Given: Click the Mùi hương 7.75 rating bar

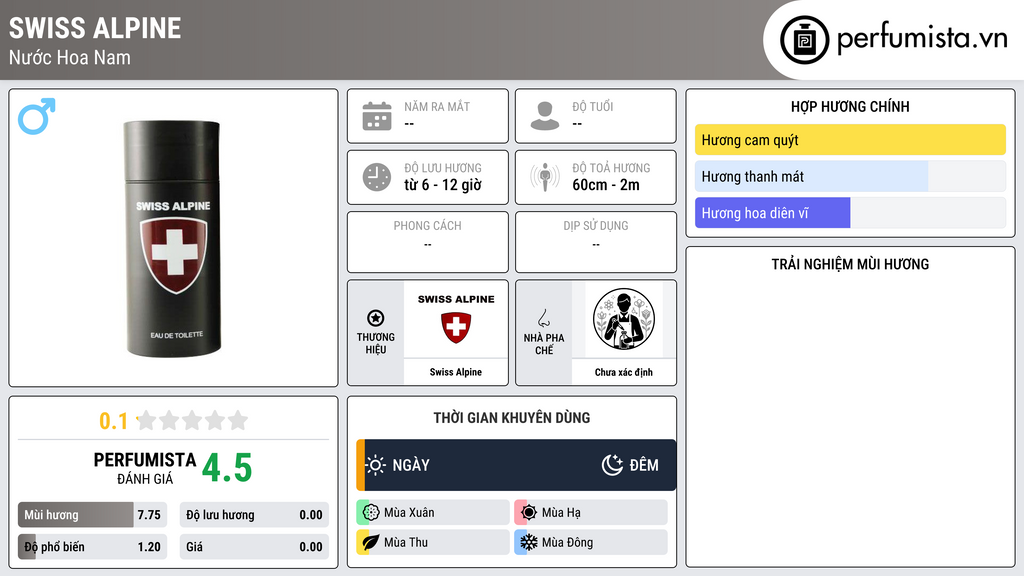Looking at the screenshot, I should pyautogui.click(x=92, y=515).
